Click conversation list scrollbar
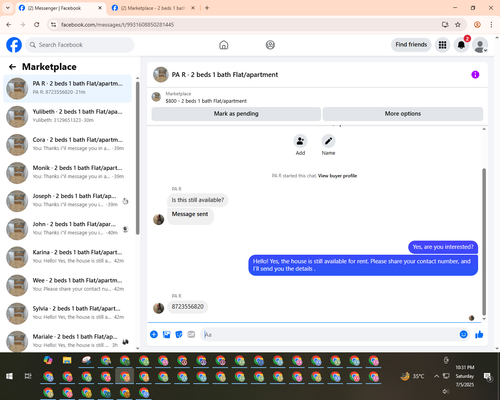 pyautogui.click(x=137, y=158)
